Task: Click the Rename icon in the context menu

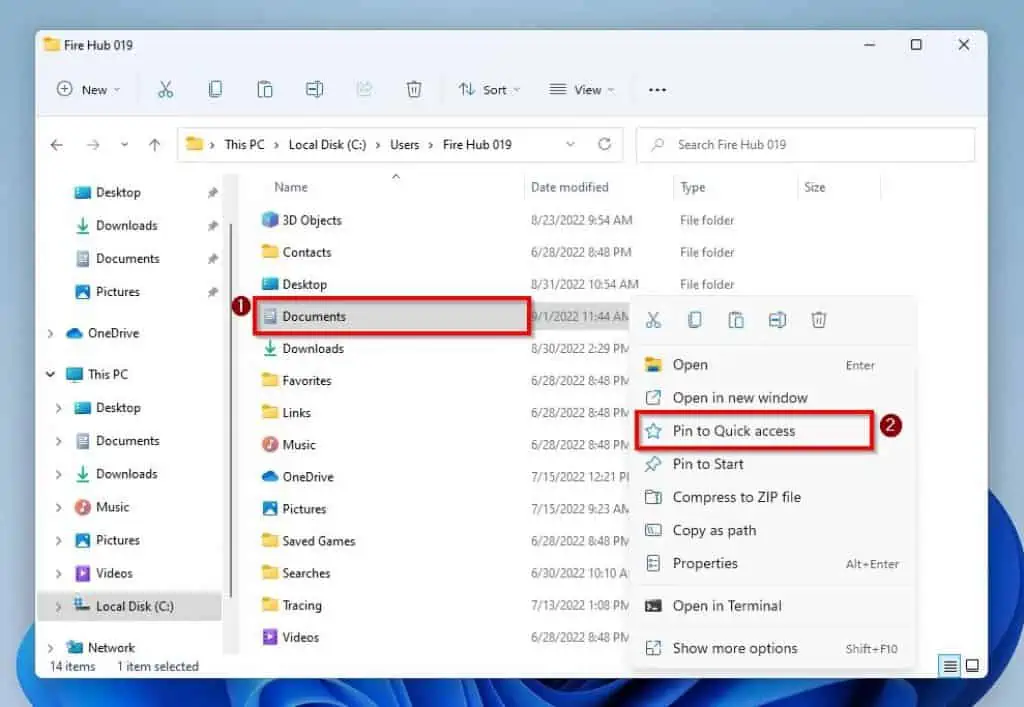Action: (x=777, y=320)
